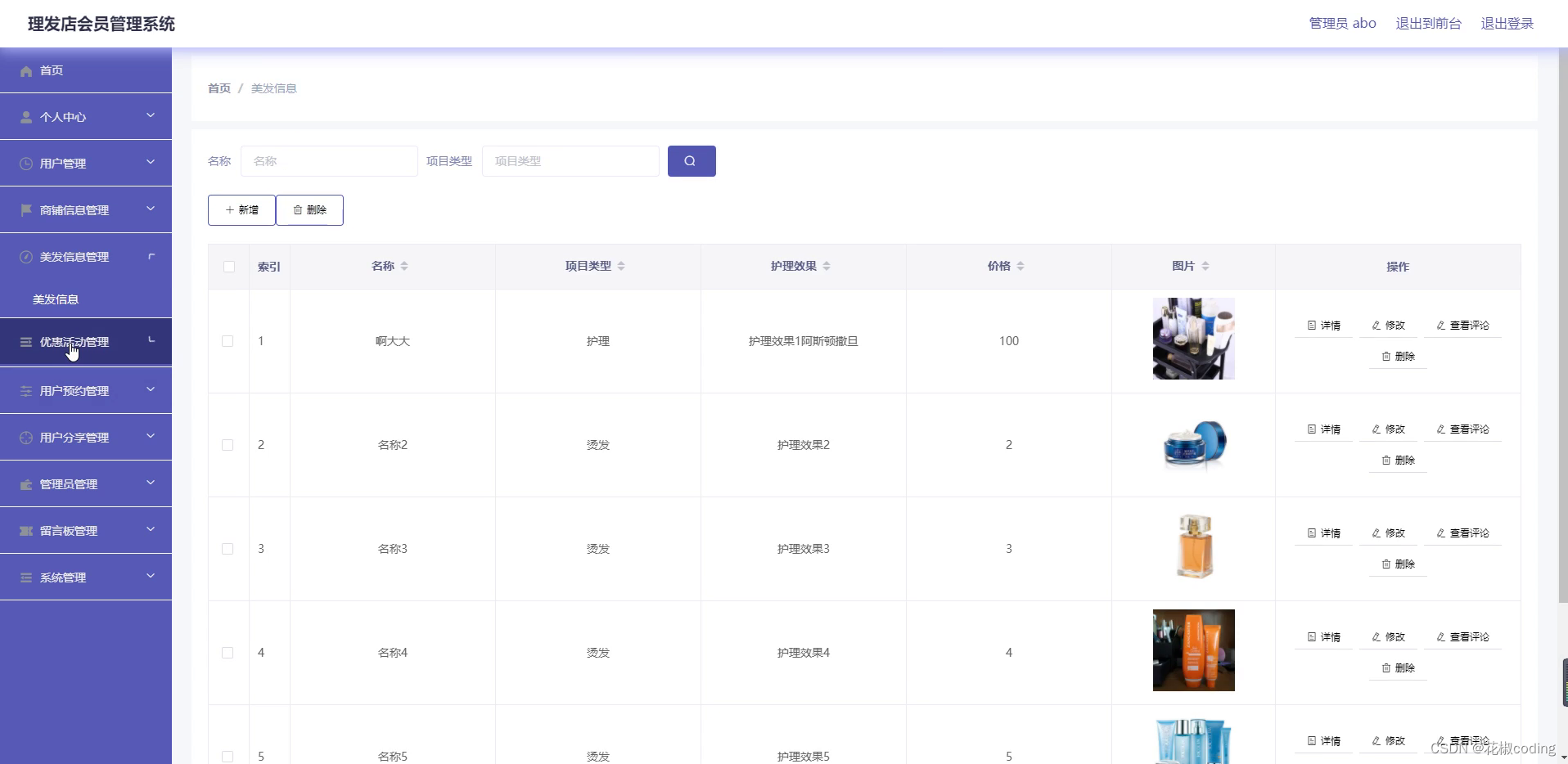Click 修改 for the 啊大大 row
Screen dimensions: 1568x764
pos(1389,326)
